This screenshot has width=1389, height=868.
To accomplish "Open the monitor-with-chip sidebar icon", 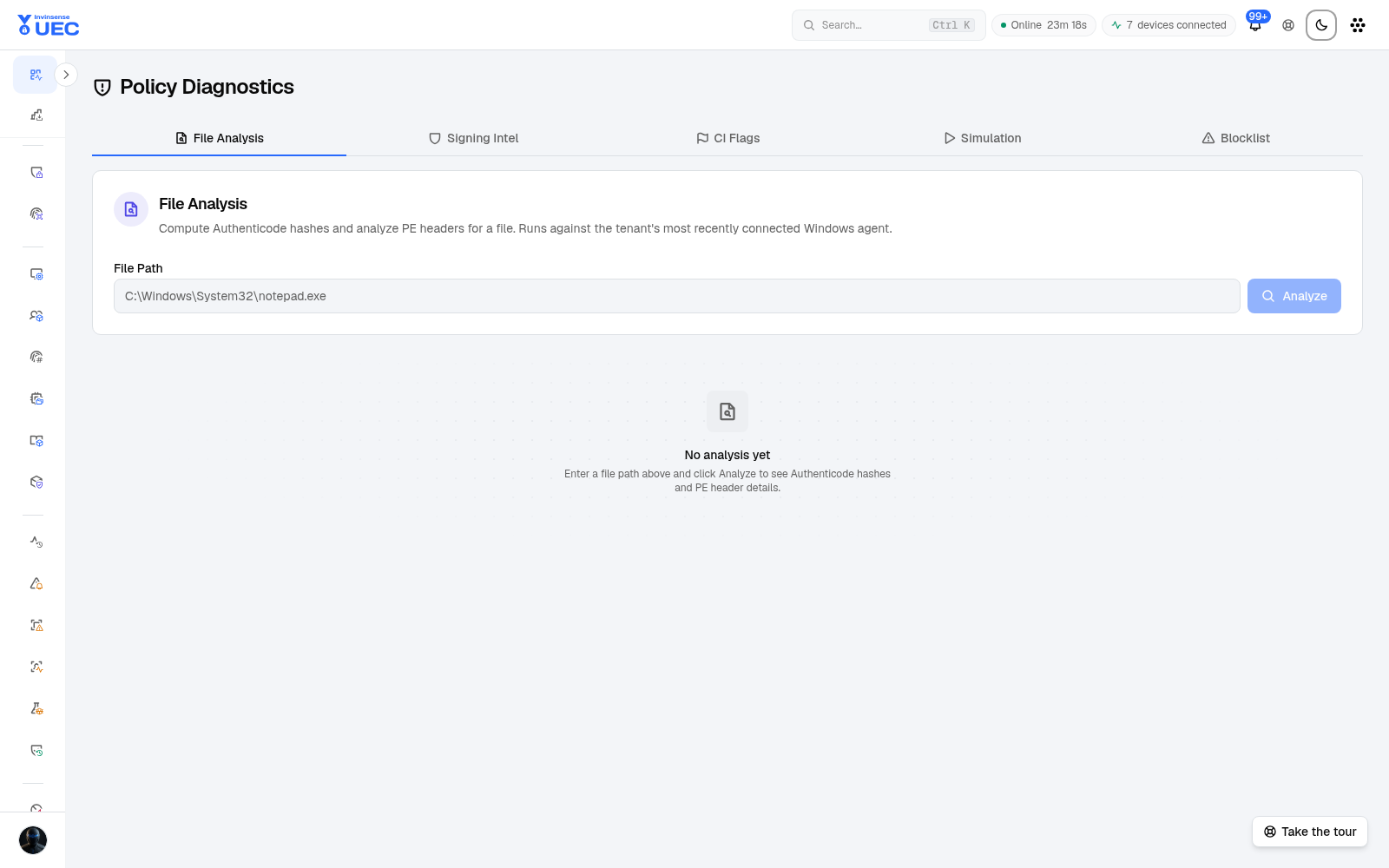I will click(x=36, y=274).
